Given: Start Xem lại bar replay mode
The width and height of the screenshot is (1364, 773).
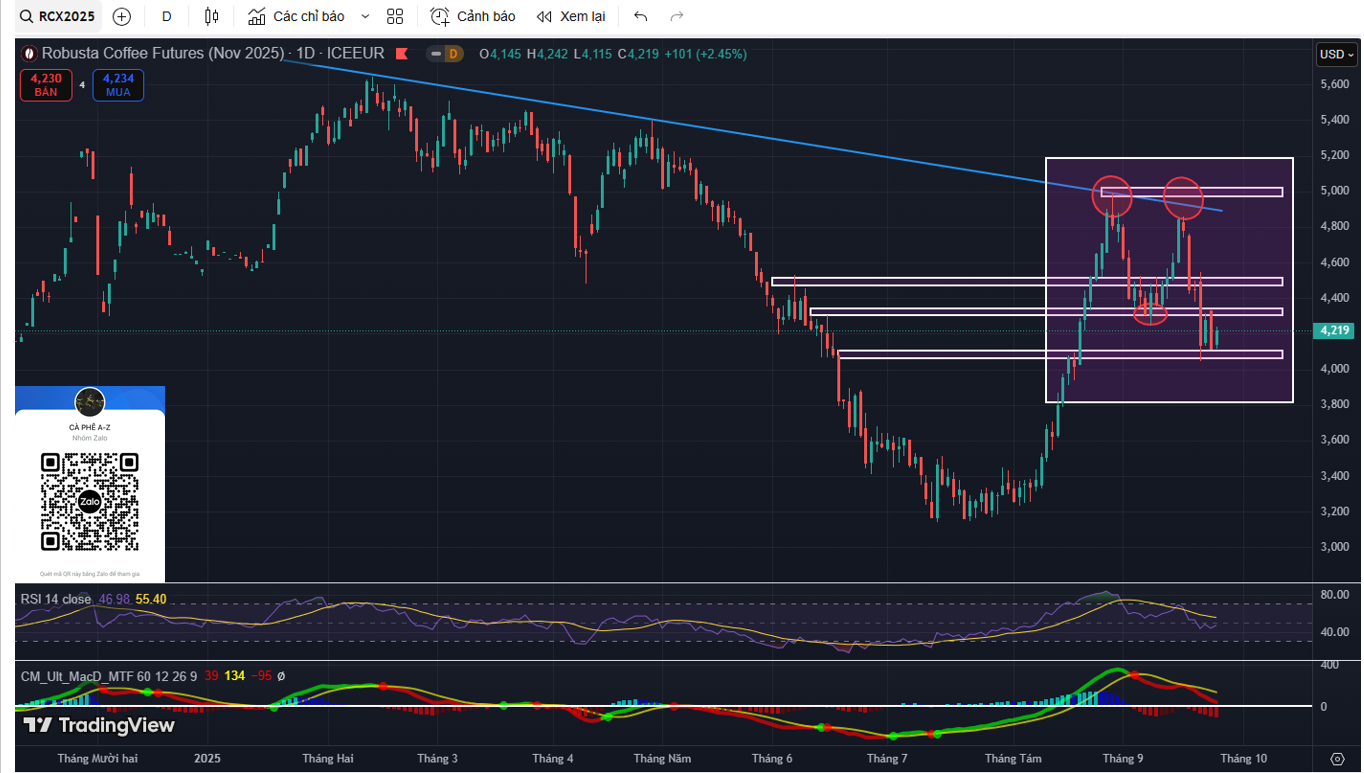Looking at the screenshot, I should [570, 16].
